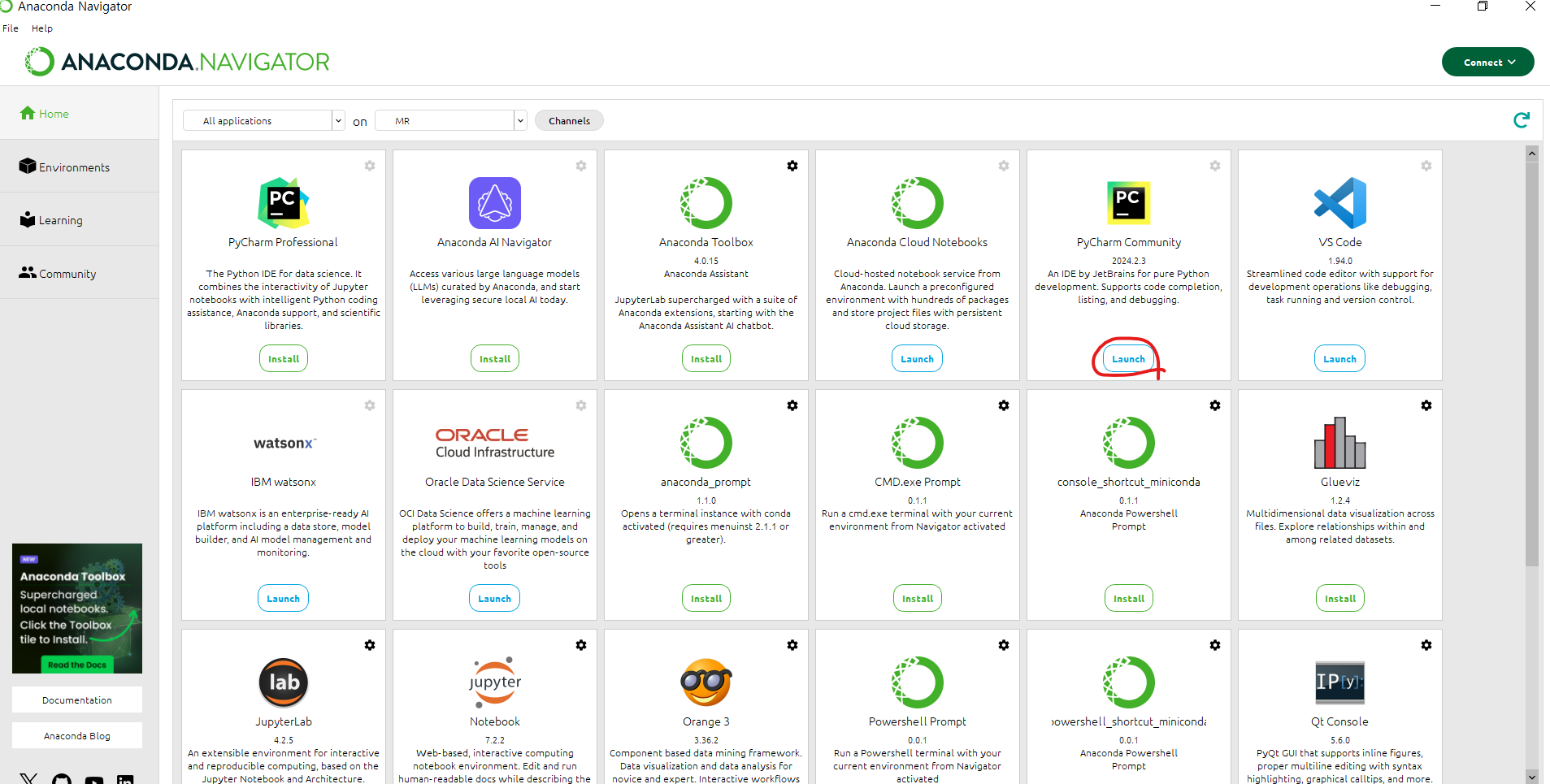Click Read the Docs on Toolbox ad
Viewport: 1550px width, 784px height.
pyautogui.click(x=77, y=665)
